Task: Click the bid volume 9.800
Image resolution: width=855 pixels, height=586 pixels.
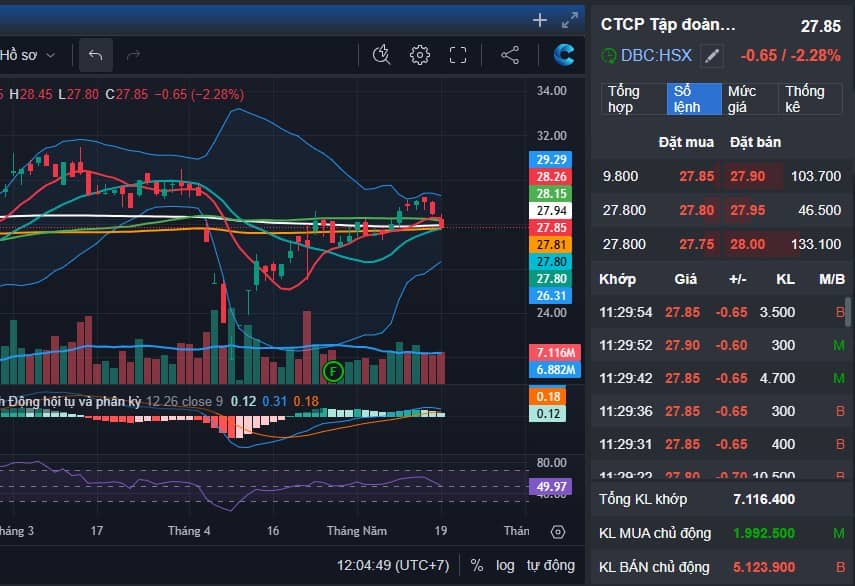Action: pyautogui.click(x=620, y=176)
